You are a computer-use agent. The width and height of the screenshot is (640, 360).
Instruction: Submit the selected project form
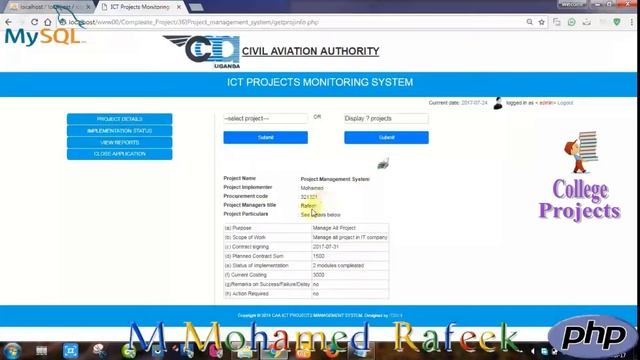[265, 138]
